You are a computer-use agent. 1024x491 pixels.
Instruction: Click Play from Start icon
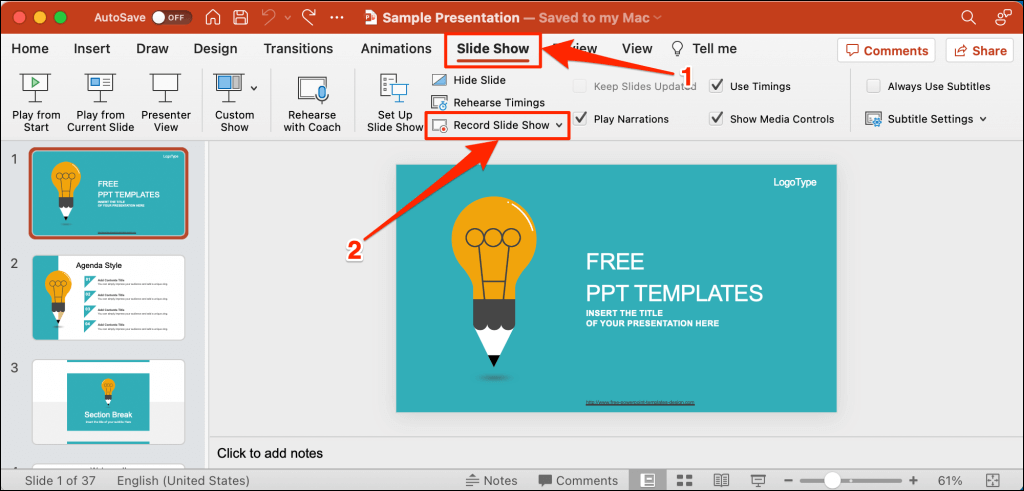pyautogui.click(x=36, y=89)
